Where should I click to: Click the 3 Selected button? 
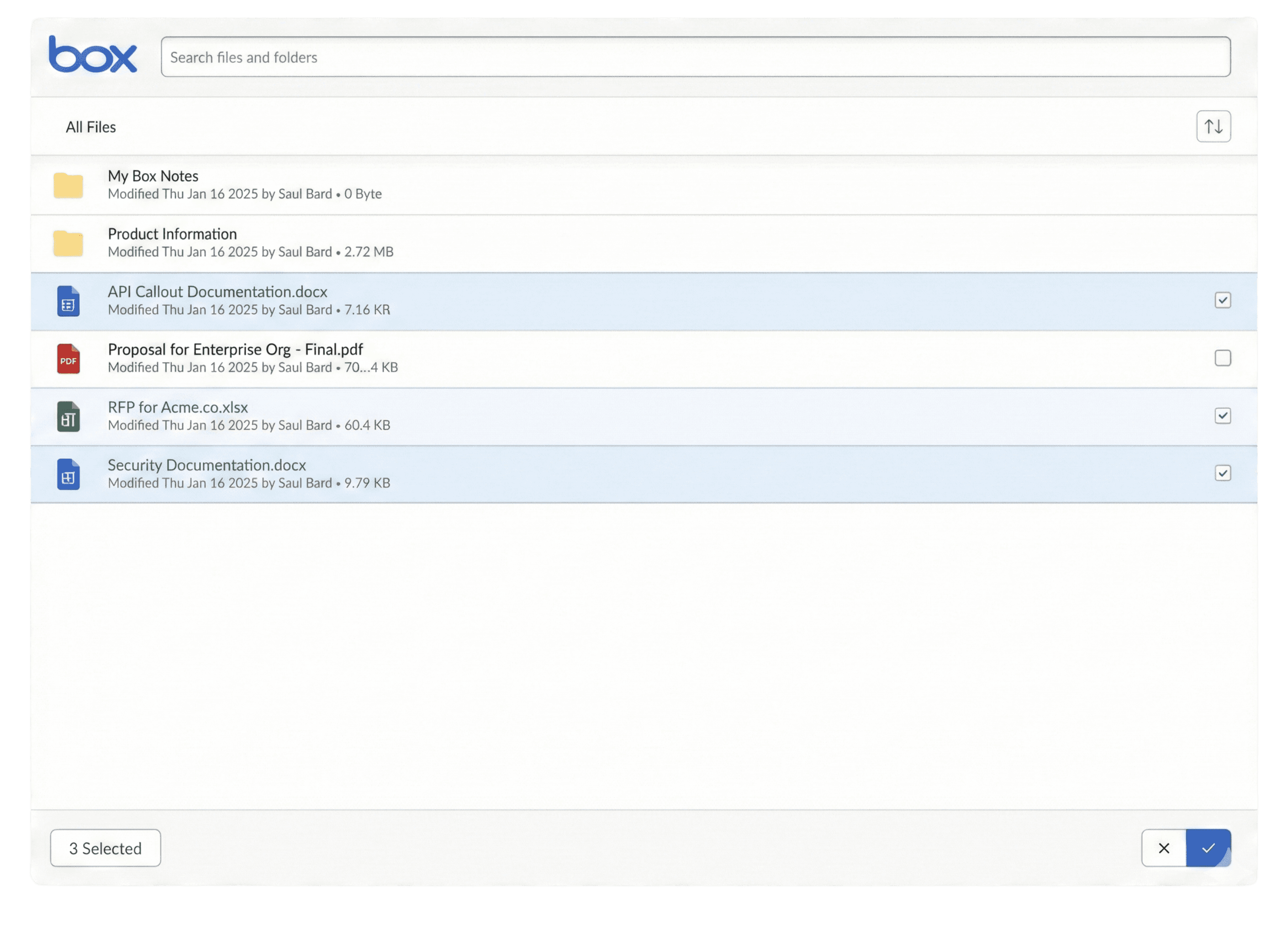pyautogui.click(x=106, y=848)
